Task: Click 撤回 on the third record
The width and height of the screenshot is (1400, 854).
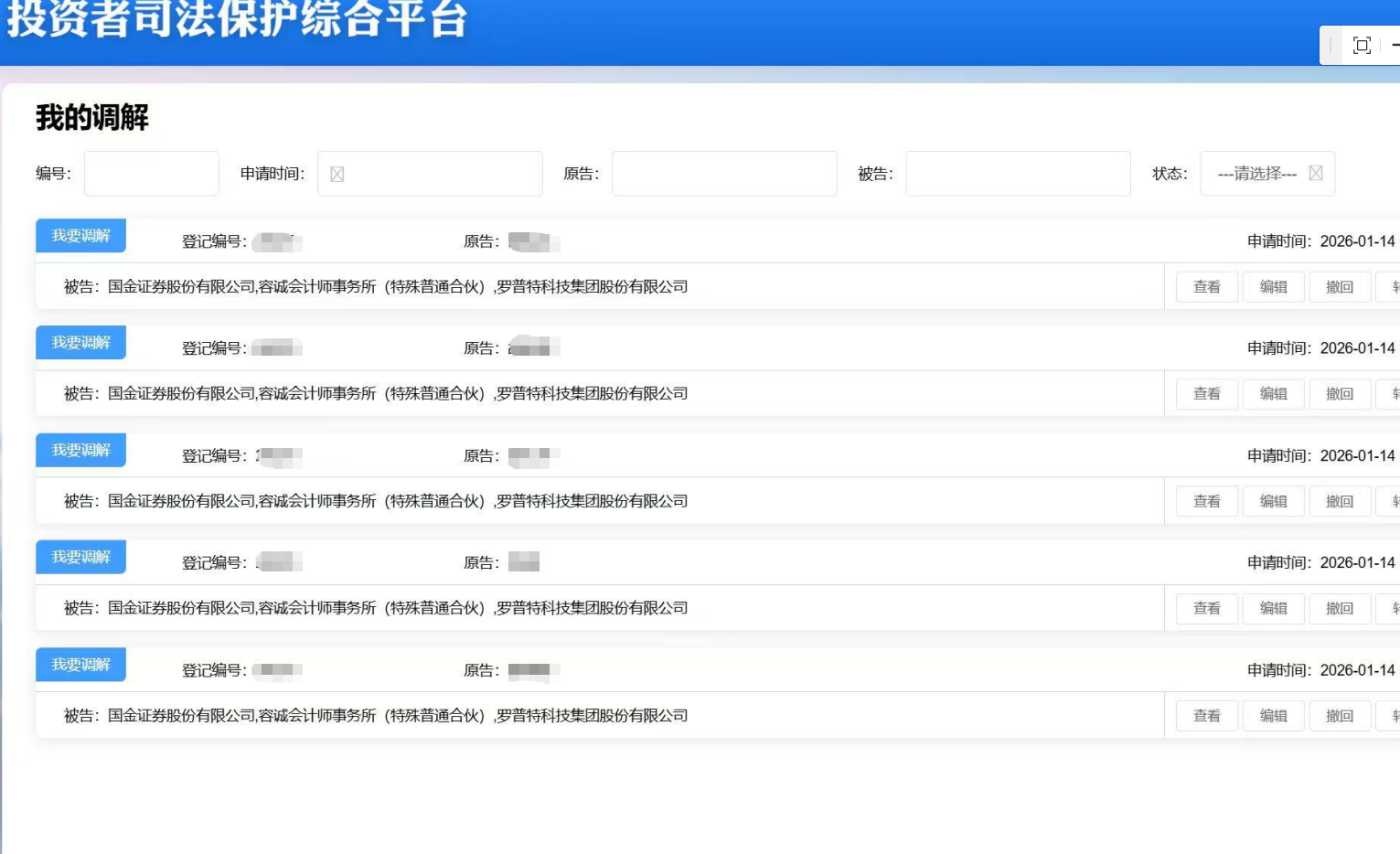Action: click(1340, 501)
